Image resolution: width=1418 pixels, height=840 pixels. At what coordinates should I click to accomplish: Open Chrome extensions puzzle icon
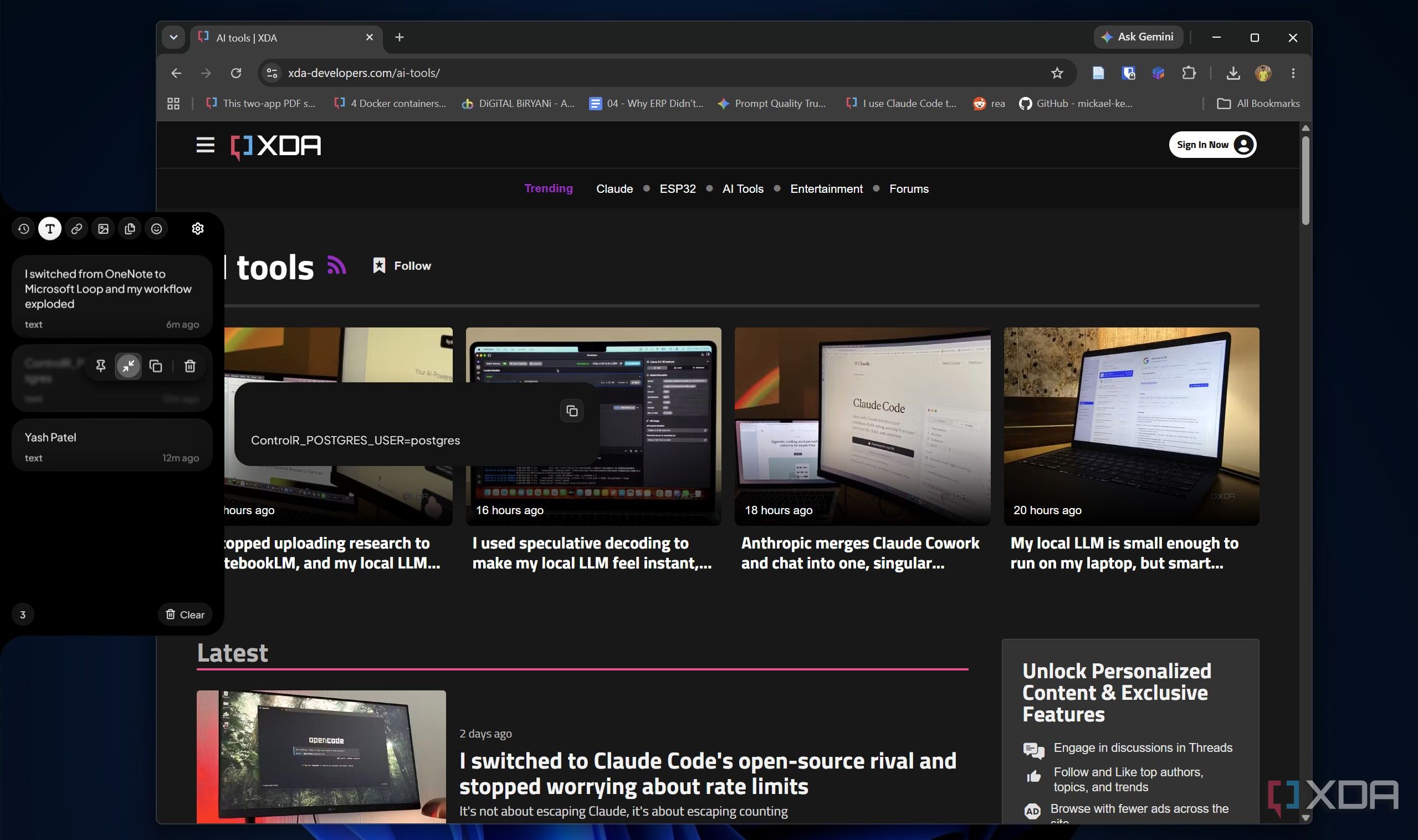1189,73
